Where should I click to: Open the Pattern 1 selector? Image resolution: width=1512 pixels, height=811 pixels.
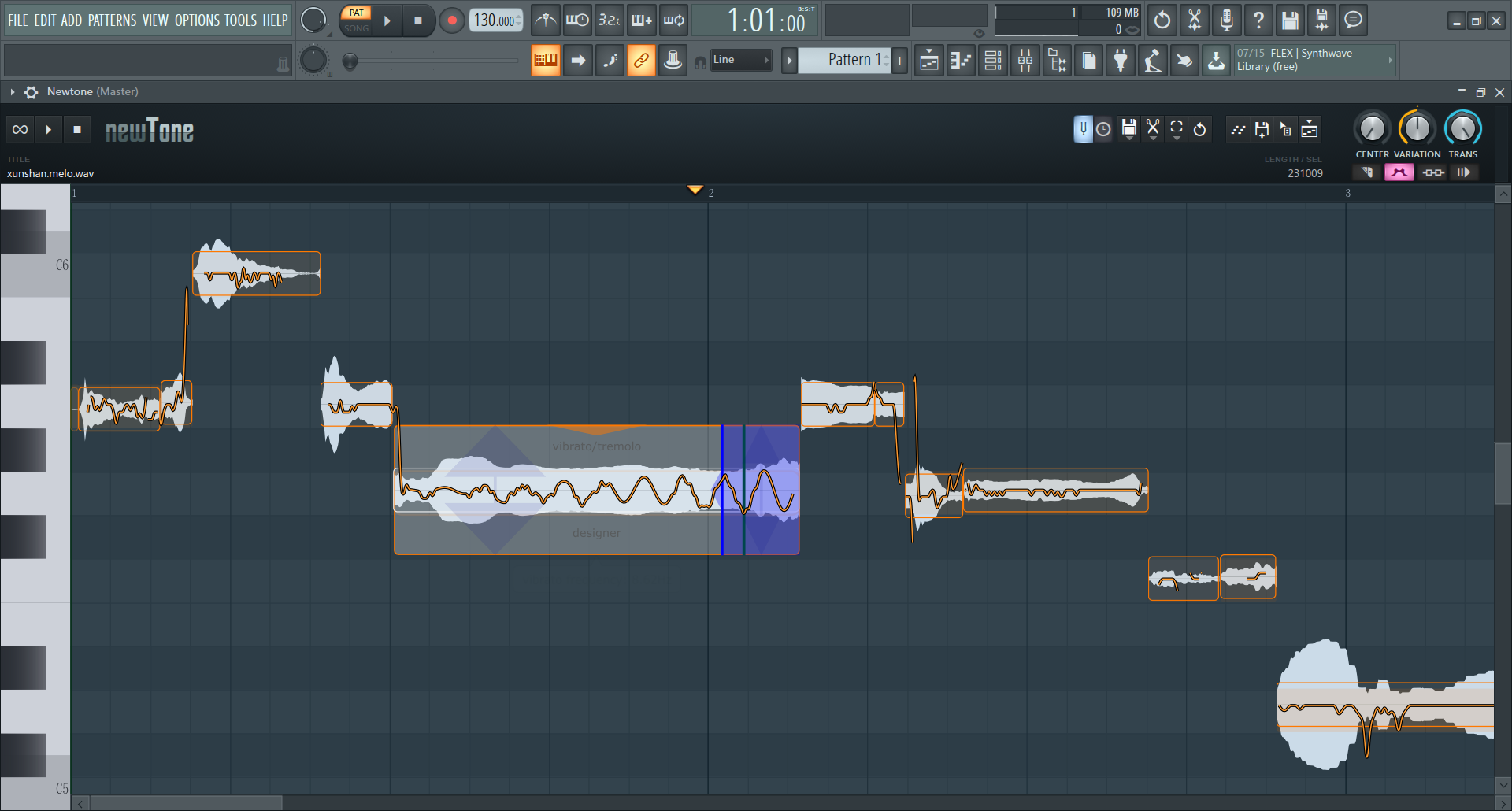(x=844, y=61)
